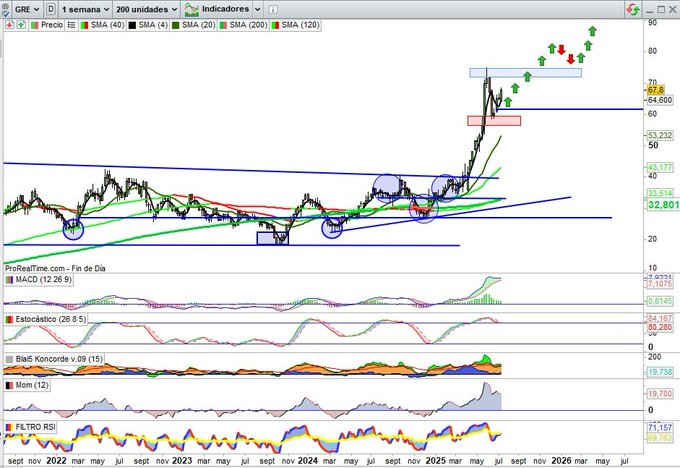The height and width of the screenshot is (468, 680).
Task: Click the 67,8 current price label
Action: [x=655, y=90]
